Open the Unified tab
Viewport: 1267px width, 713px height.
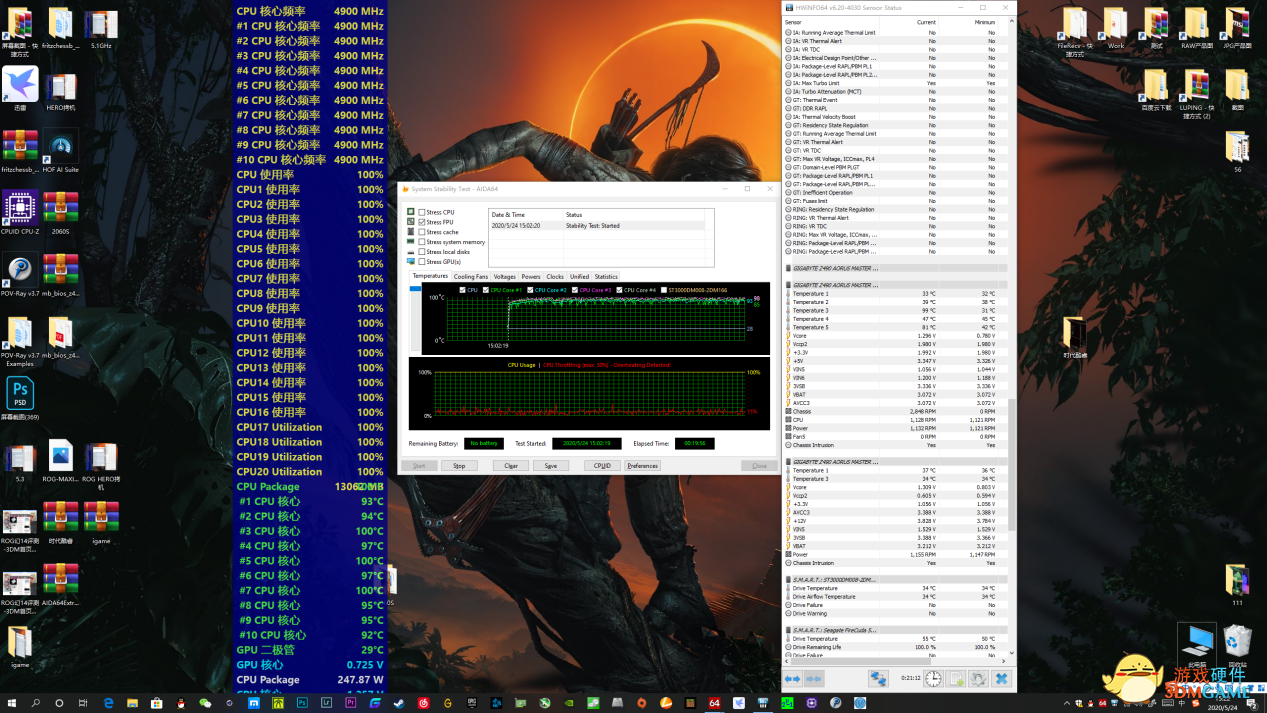point(579,276)
